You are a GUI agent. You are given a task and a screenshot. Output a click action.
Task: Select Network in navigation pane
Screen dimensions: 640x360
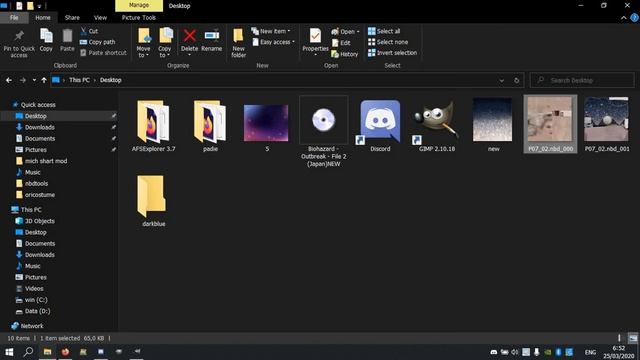[32, 326]
